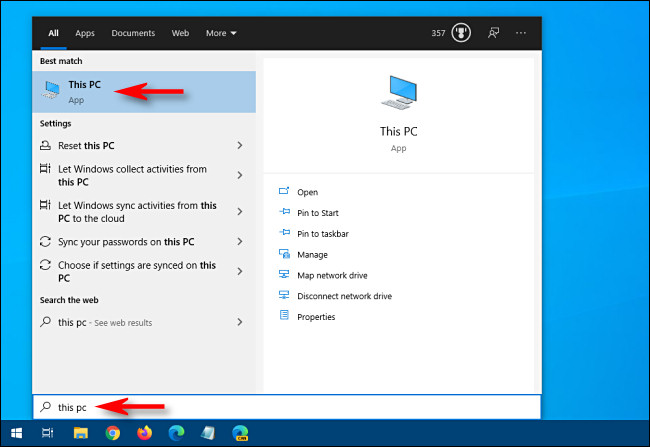Click the collect activities timeline icon
The image size is (650, 447).
pyautogui.click(x=45, y=169)
